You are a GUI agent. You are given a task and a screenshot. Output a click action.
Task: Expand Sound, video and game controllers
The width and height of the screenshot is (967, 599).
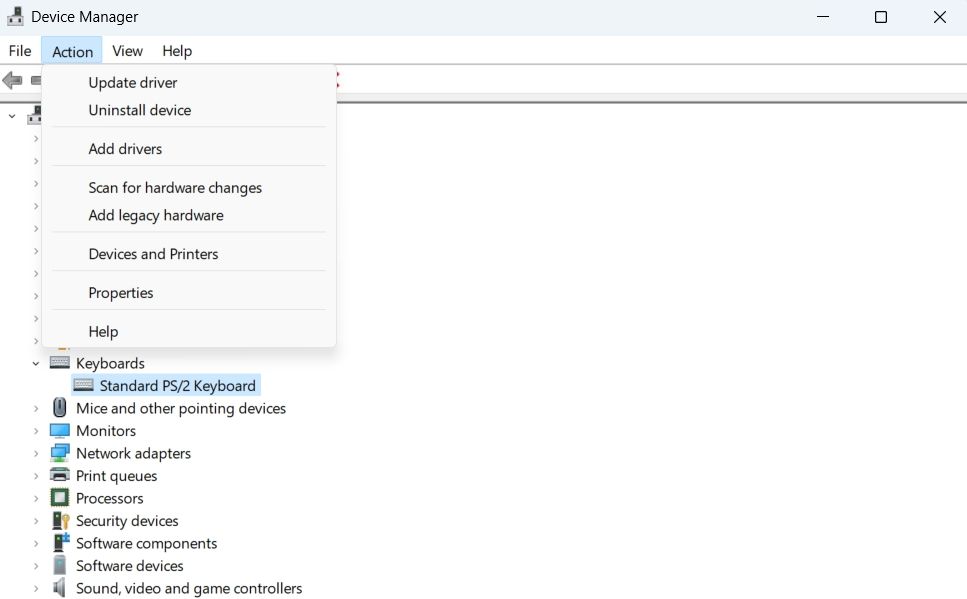point(36,589)
